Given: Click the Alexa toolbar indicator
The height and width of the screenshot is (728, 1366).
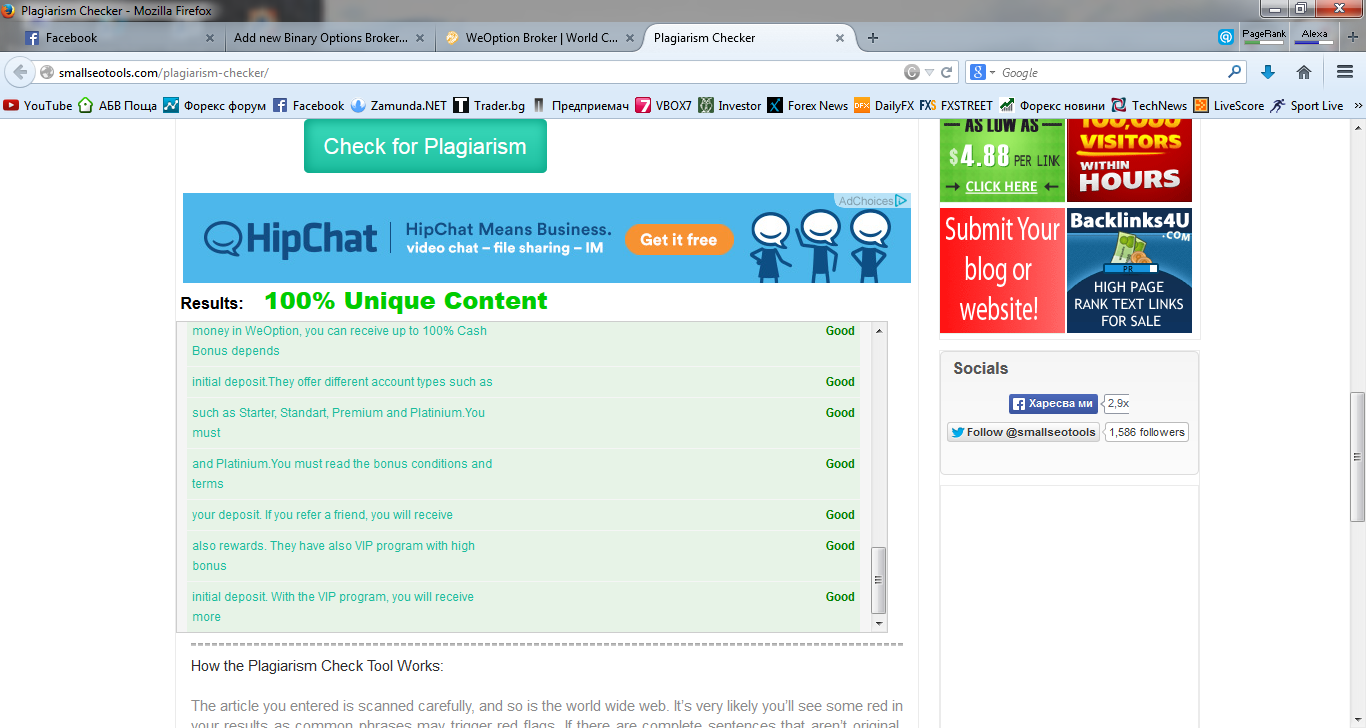Looking at the screenshot, I should coord(1315,37).
